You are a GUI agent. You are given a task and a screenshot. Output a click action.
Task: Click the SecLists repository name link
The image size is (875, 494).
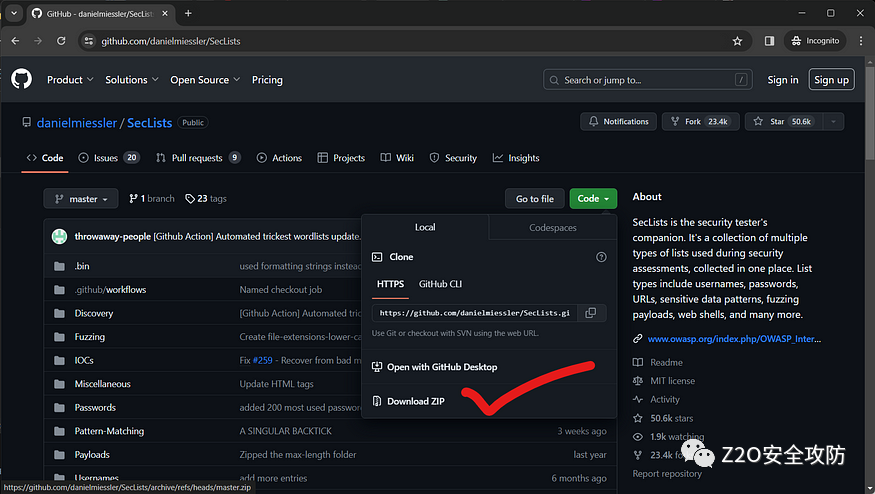point(150,123)
